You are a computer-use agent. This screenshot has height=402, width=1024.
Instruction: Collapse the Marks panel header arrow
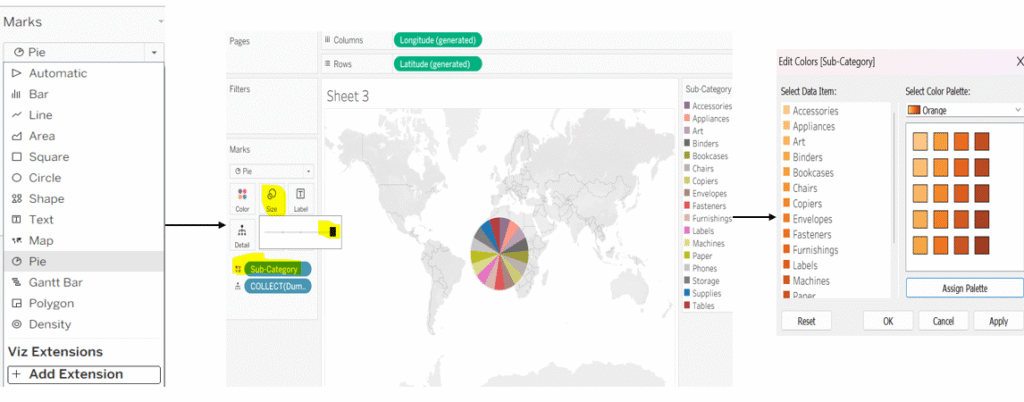coord(159,21)
